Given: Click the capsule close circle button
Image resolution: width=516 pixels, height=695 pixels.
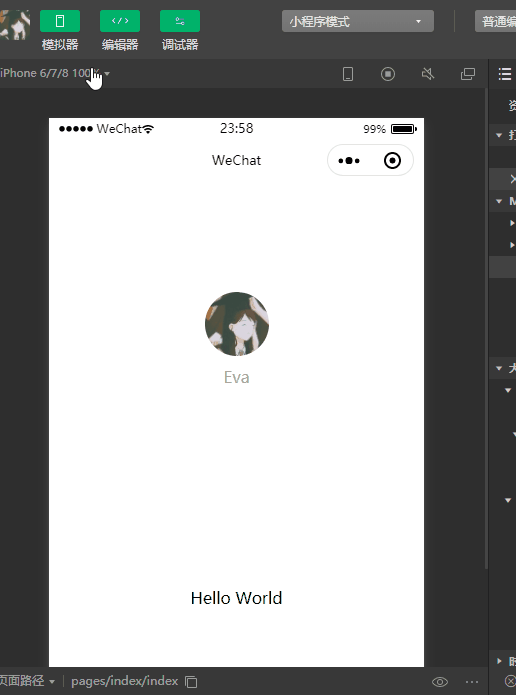Looking at the screenshot, I should tap(392, 160).
